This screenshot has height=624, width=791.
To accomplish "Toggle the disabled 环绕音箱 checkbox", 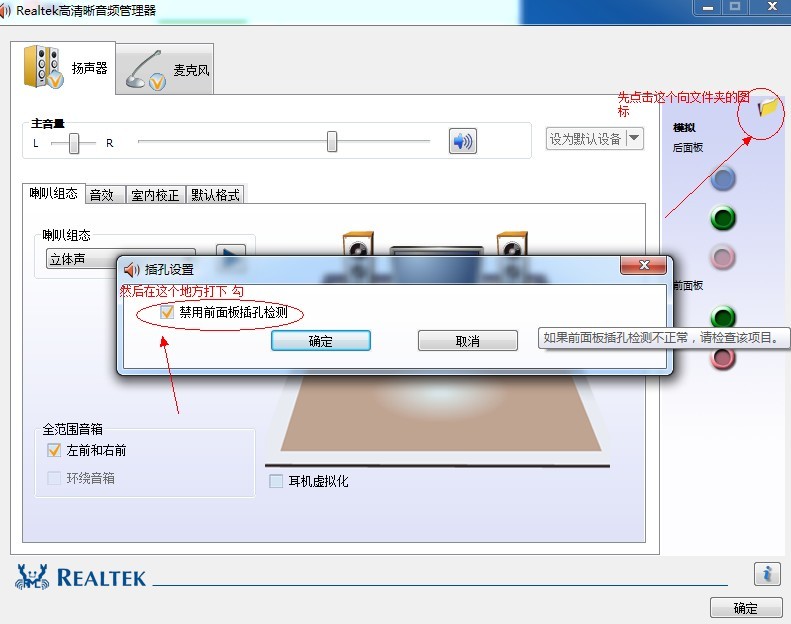I will [x=54, y=478].
